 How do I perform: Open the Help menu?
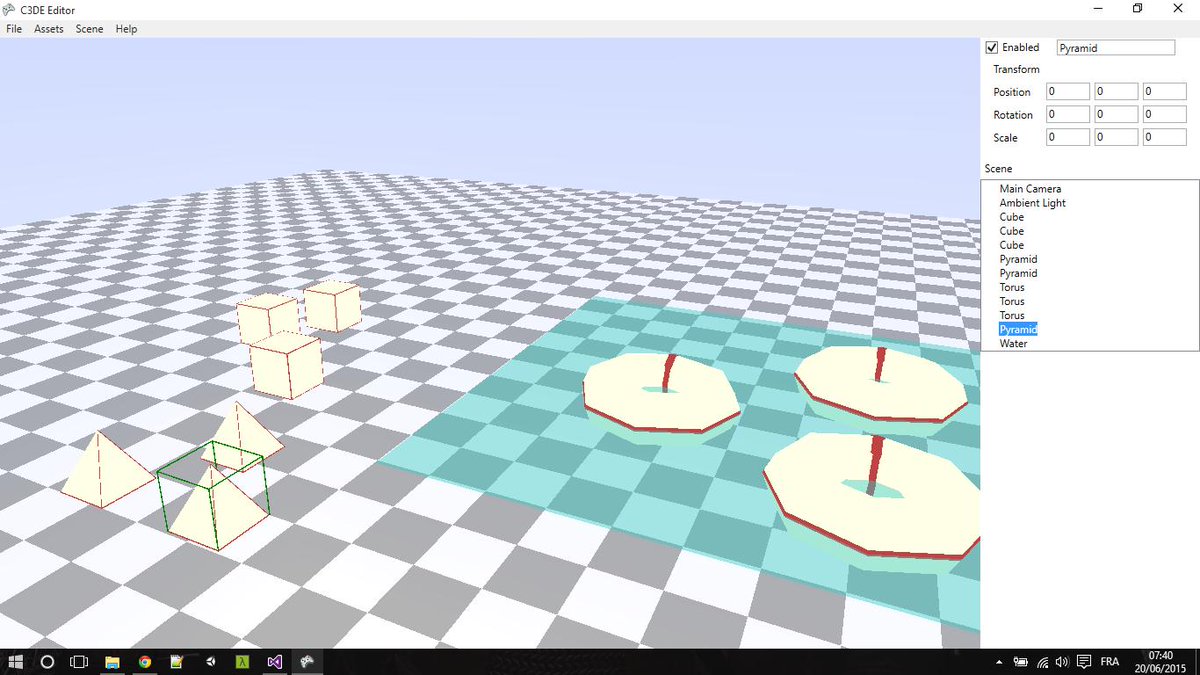126,29
